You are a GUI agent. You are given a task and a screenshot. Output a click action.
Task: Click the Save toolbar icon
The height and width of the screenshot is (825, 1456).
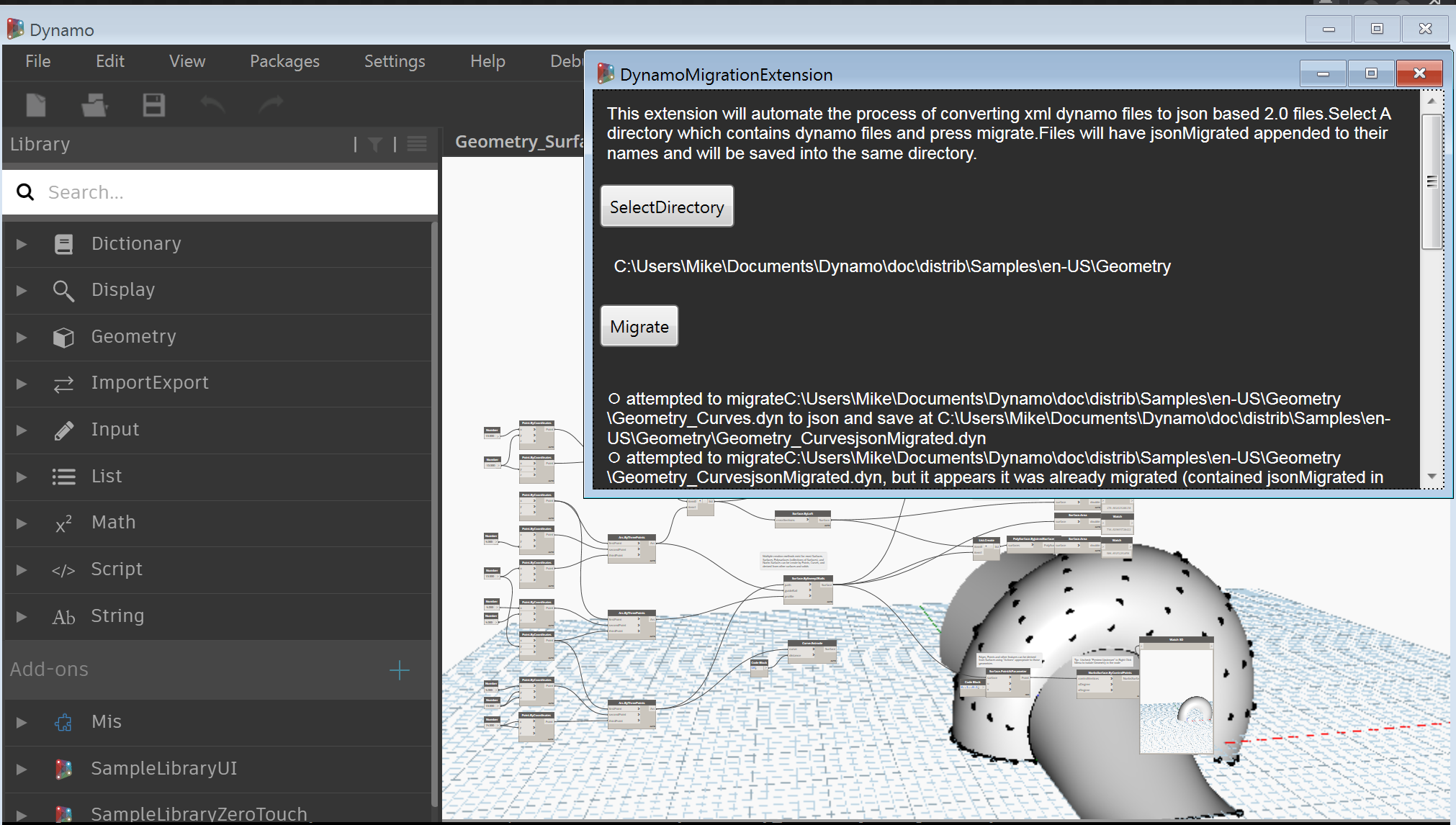153,105
